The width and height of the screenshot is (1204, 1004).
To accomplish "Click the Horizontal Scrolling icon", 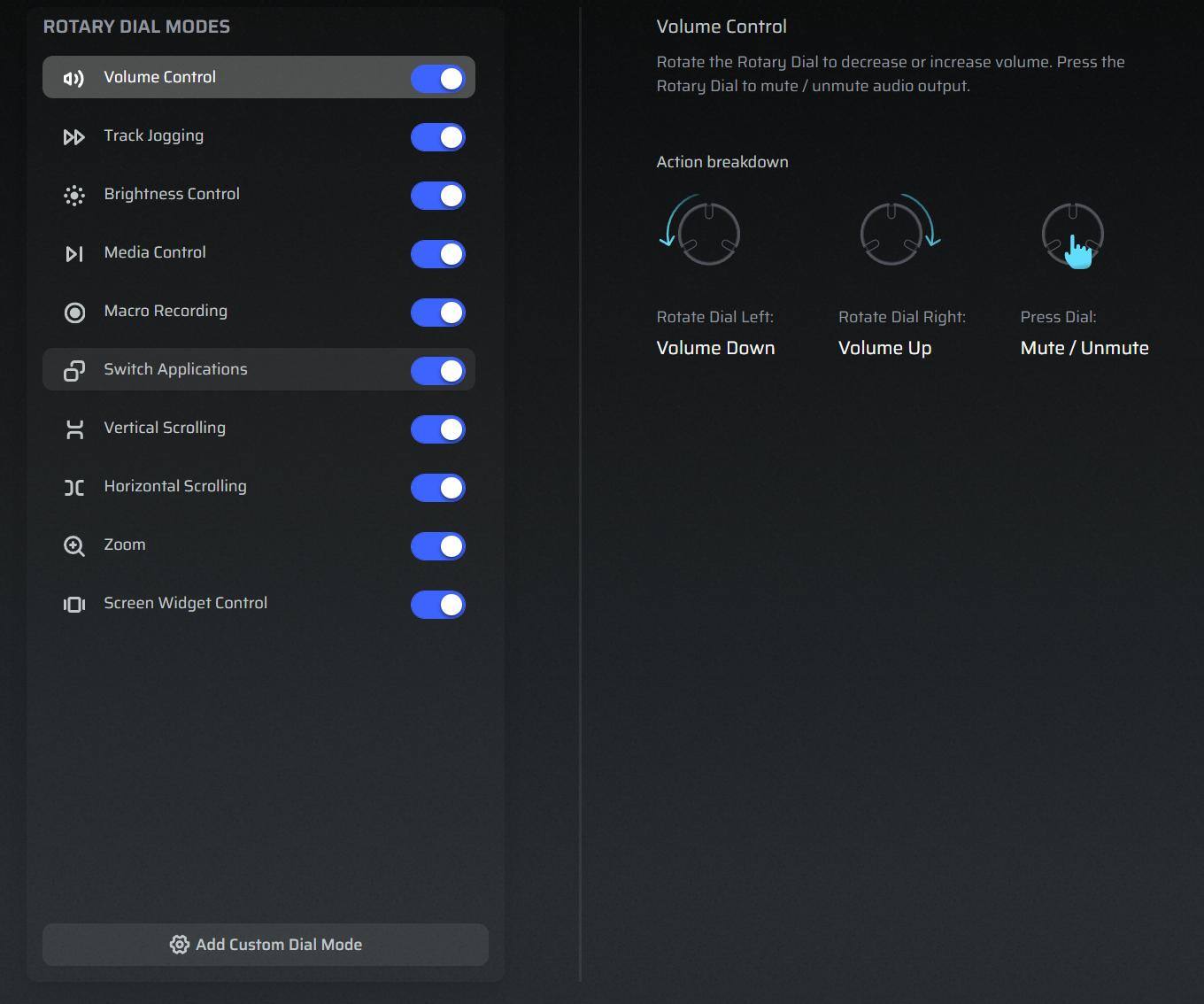I will [x=74, y=487].
